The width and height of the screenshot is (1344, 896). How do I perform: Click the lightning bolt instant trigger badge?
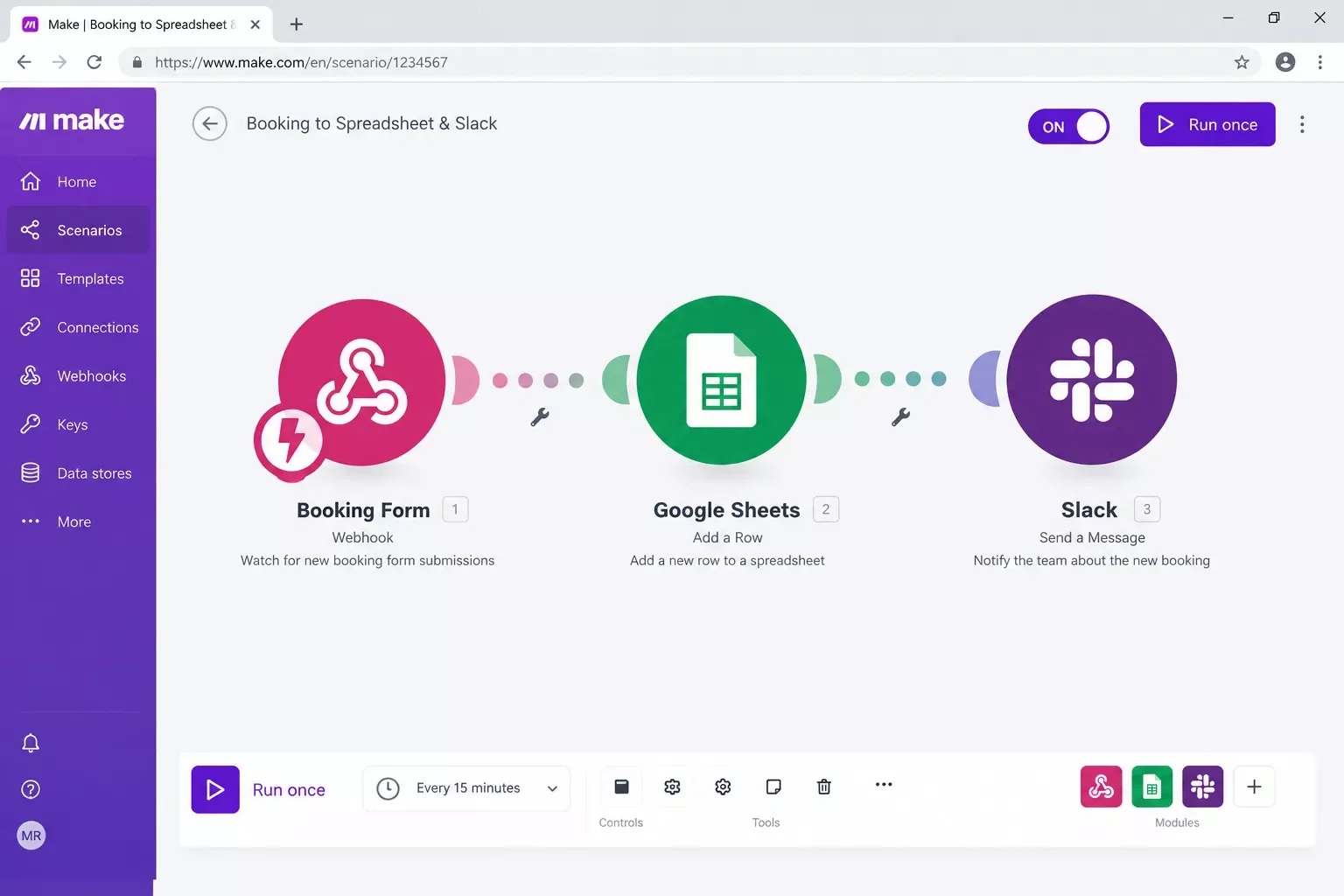[290, 440]
